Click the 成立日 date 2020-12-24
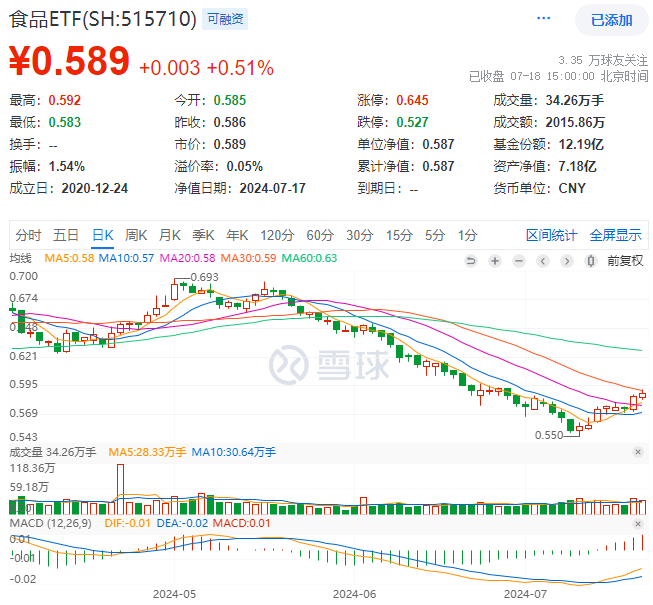This screenshot has height=605, width=653. tap(95, 188)
